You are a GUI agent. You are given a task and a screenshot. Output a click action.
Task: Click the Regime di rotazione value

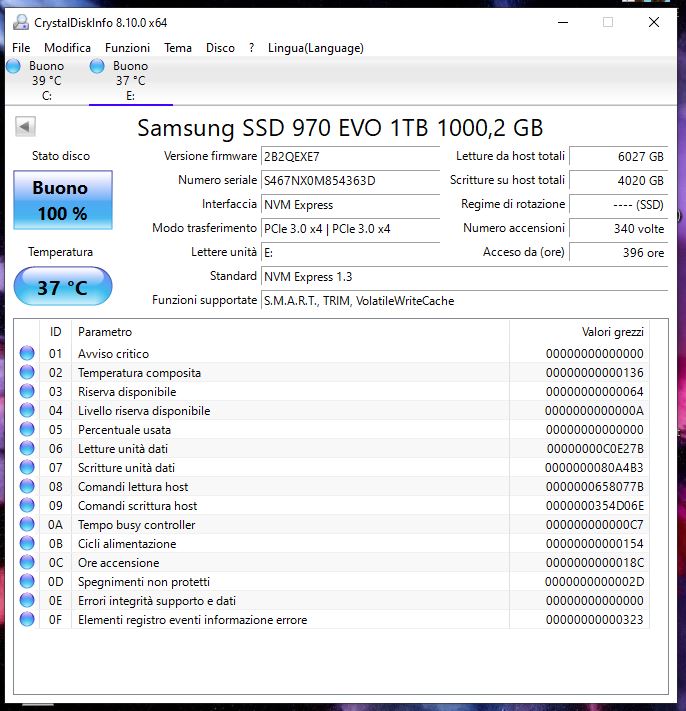(618, 205)
